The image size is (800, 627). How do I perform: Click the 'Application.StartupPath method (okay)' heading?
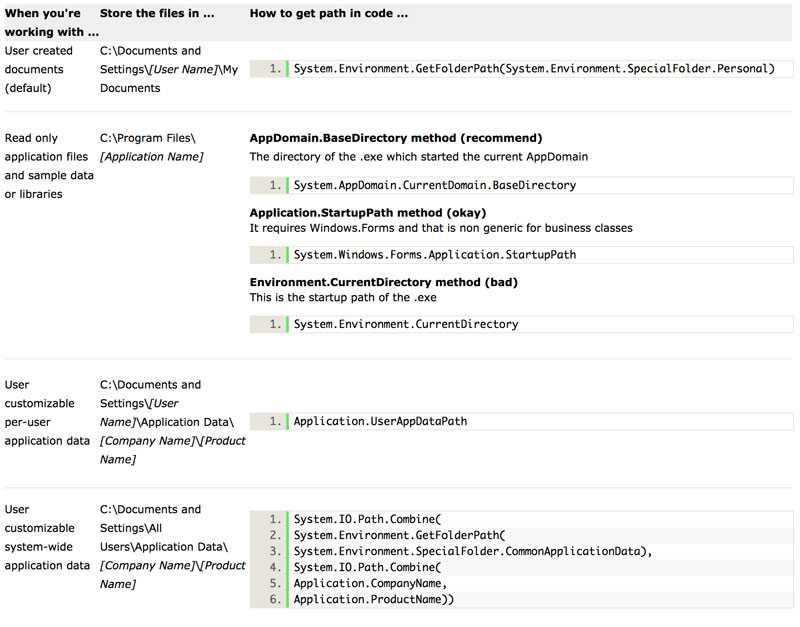[x=367, y=213]
